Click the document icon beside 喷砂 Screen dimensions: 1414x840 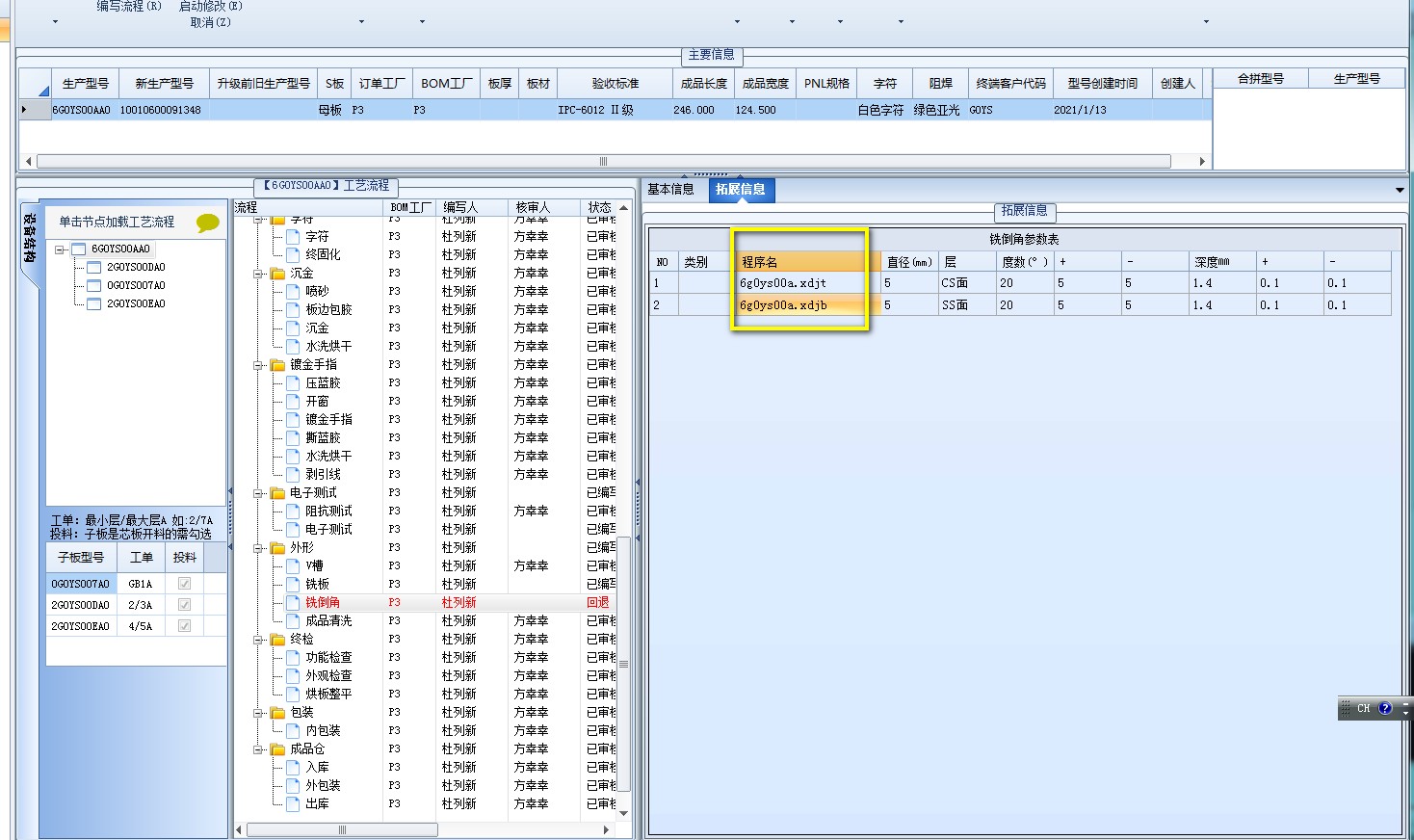(x=293, y=292)
